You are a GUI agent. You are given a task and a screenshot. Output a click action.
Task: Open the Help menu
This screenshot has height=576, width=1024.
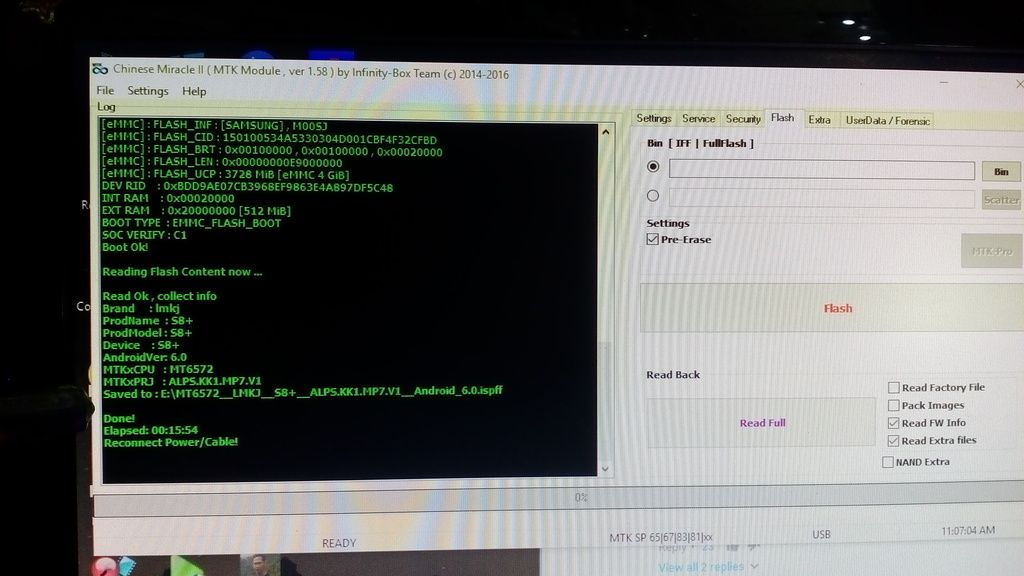[194, 91]
